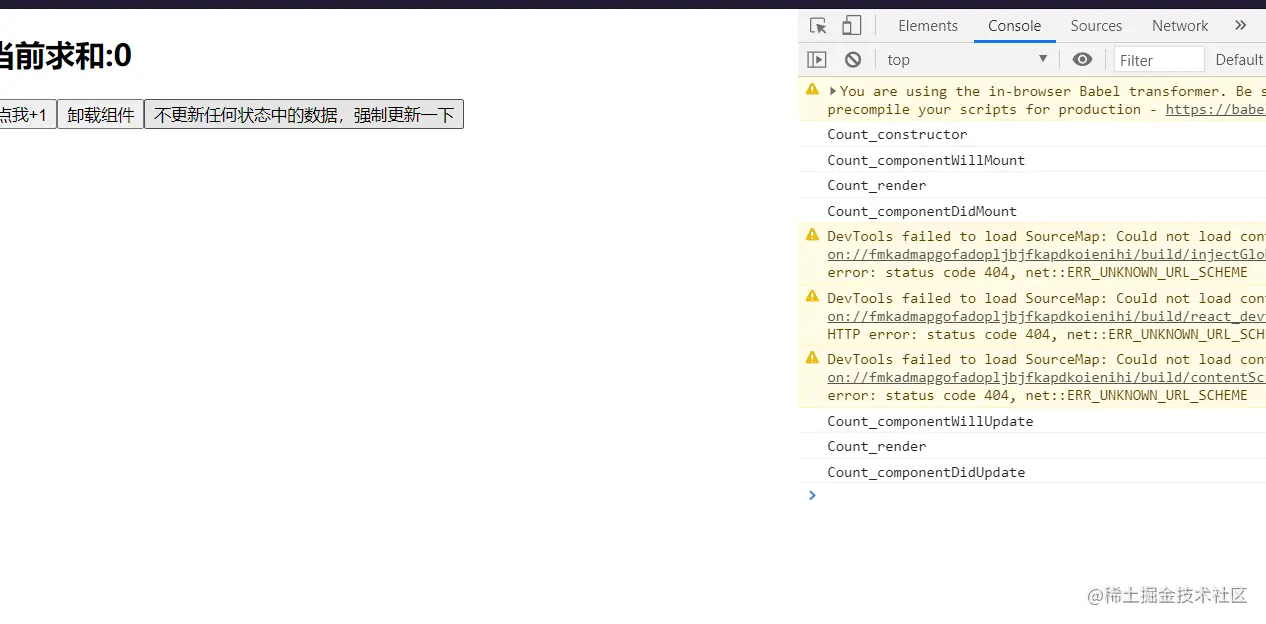Clear the console with the ban icon
1266x624 pixels.
853,60
